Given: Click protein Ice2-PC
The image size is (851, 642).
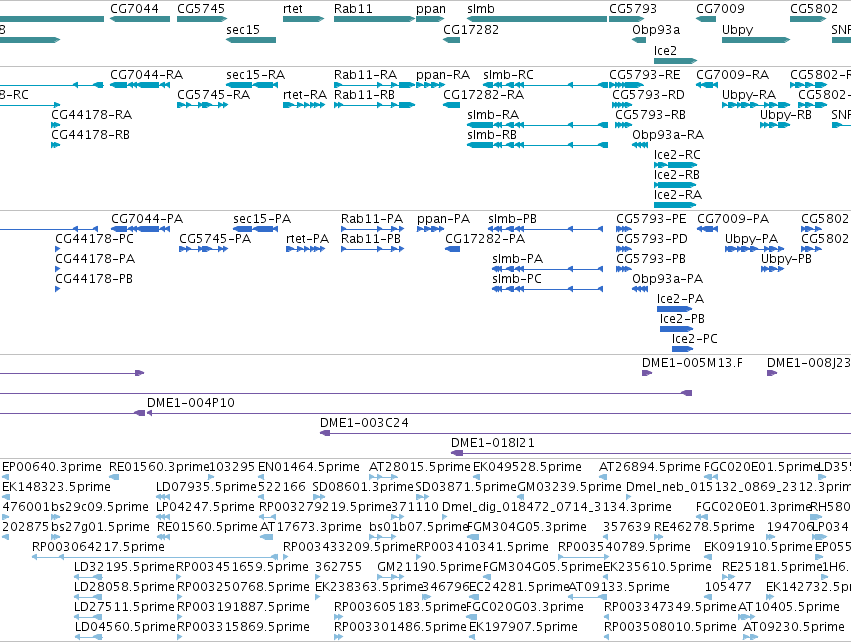Looking at the screenshot, I should pos(682,349).
